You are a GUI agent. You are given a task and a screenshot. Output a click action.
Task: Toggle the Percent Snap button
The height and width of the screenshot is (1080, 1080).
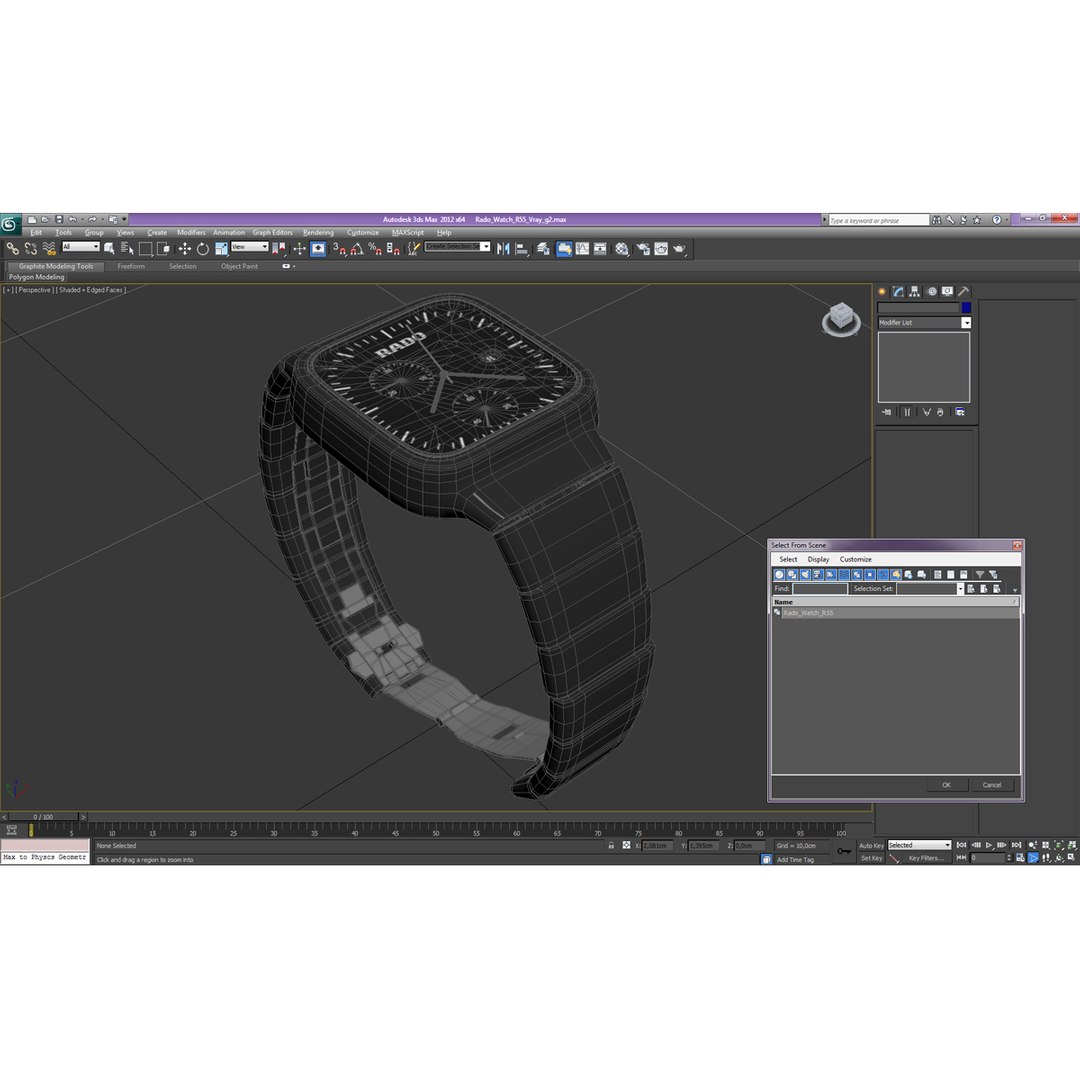click(x=375, y=249)
